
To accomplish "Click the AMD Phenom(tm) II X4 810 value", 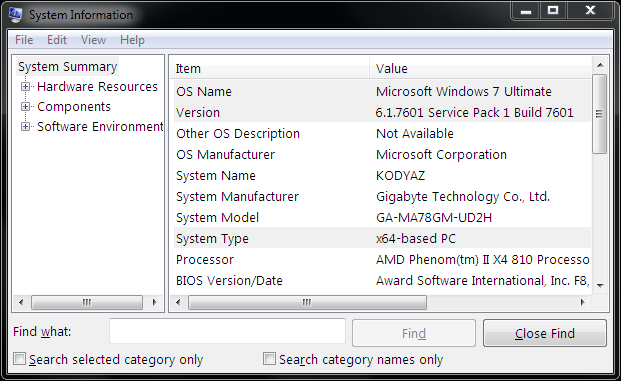I will coord(482,259).
